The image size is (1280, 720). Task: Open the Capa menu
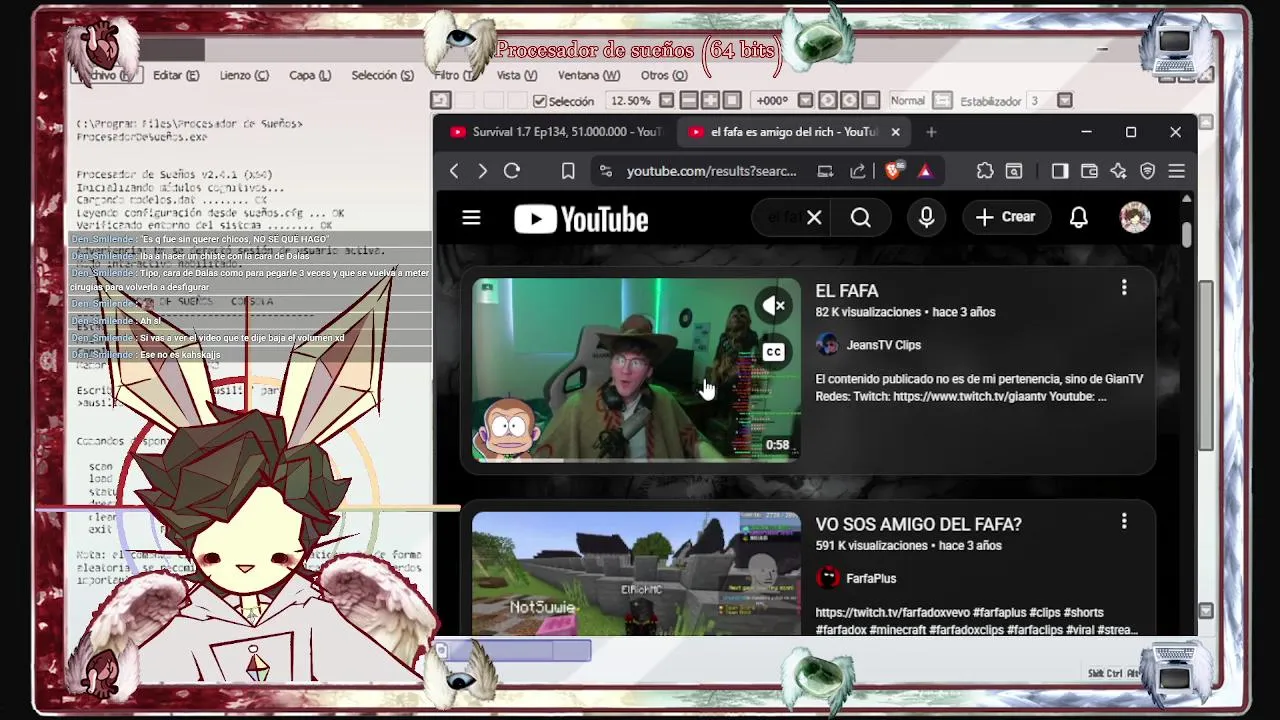(310, 75)
